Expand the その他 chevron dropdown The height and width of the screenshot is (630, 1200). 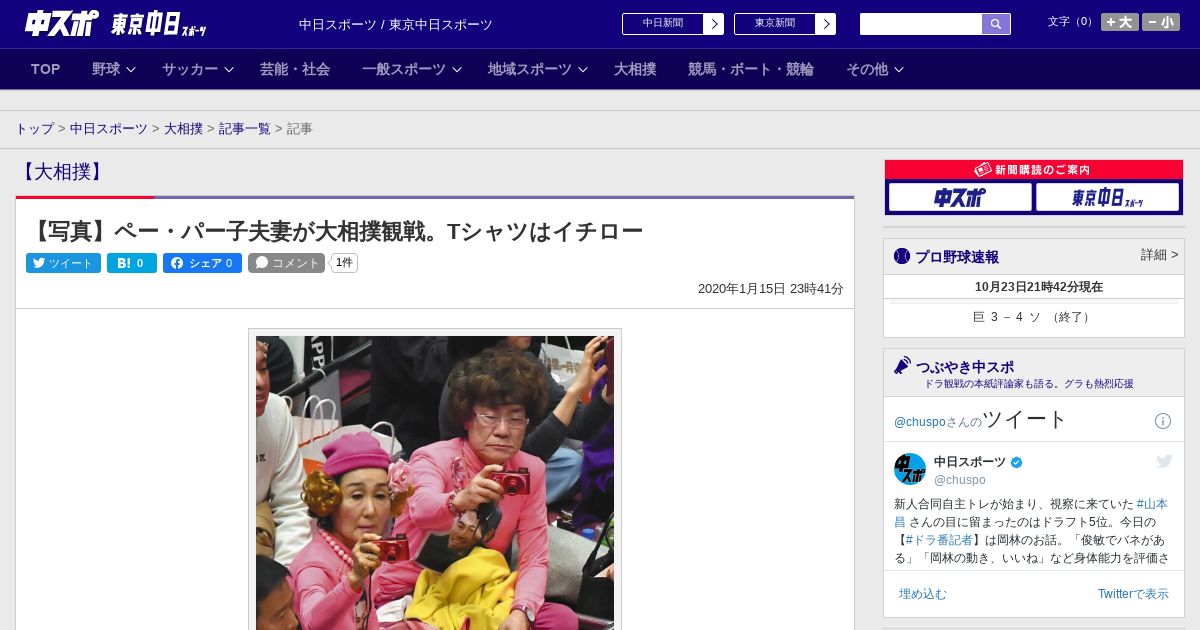point(899,69)
